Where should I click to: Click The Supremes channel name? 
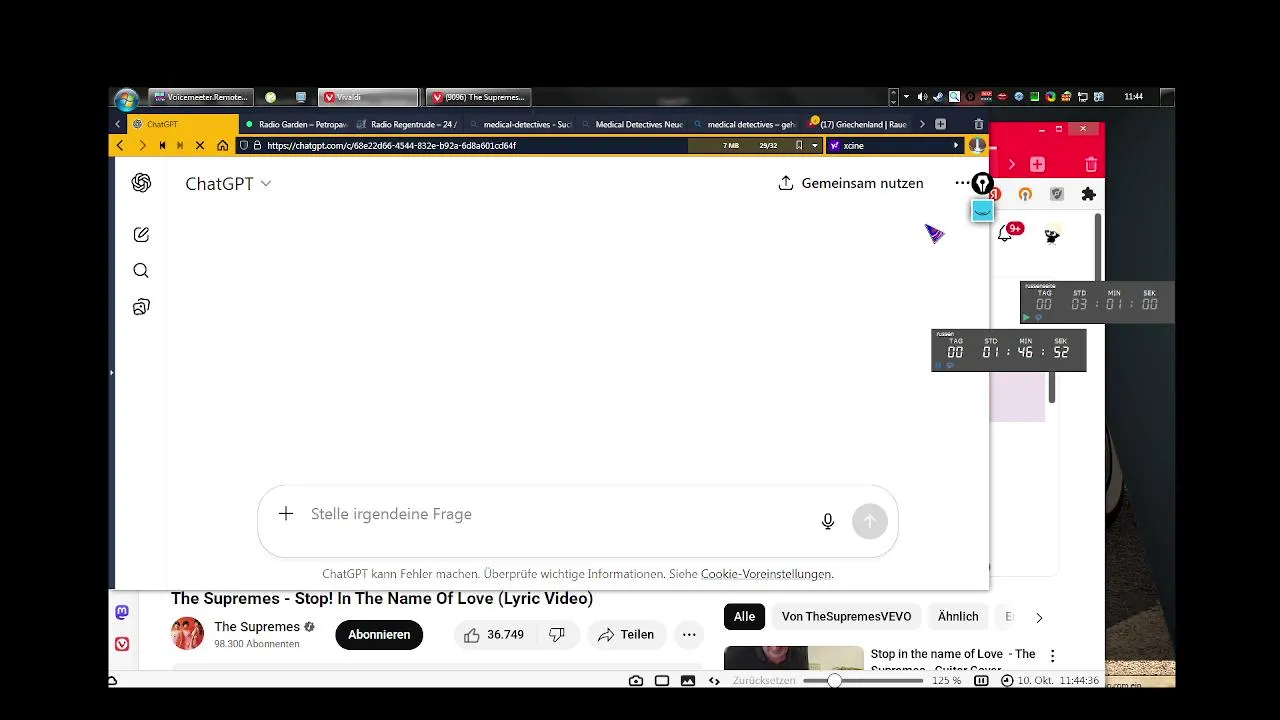pos(257,627)
